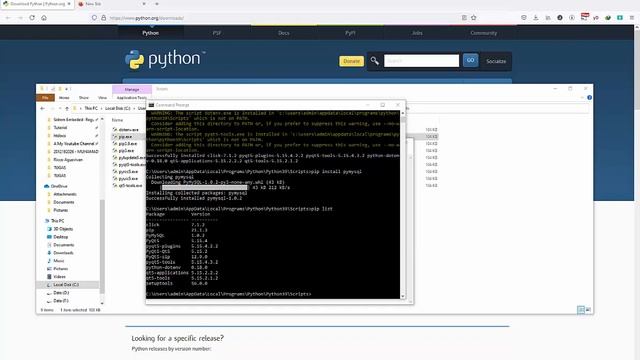
Task: Click the Socialize button
Action: [496, 61]
